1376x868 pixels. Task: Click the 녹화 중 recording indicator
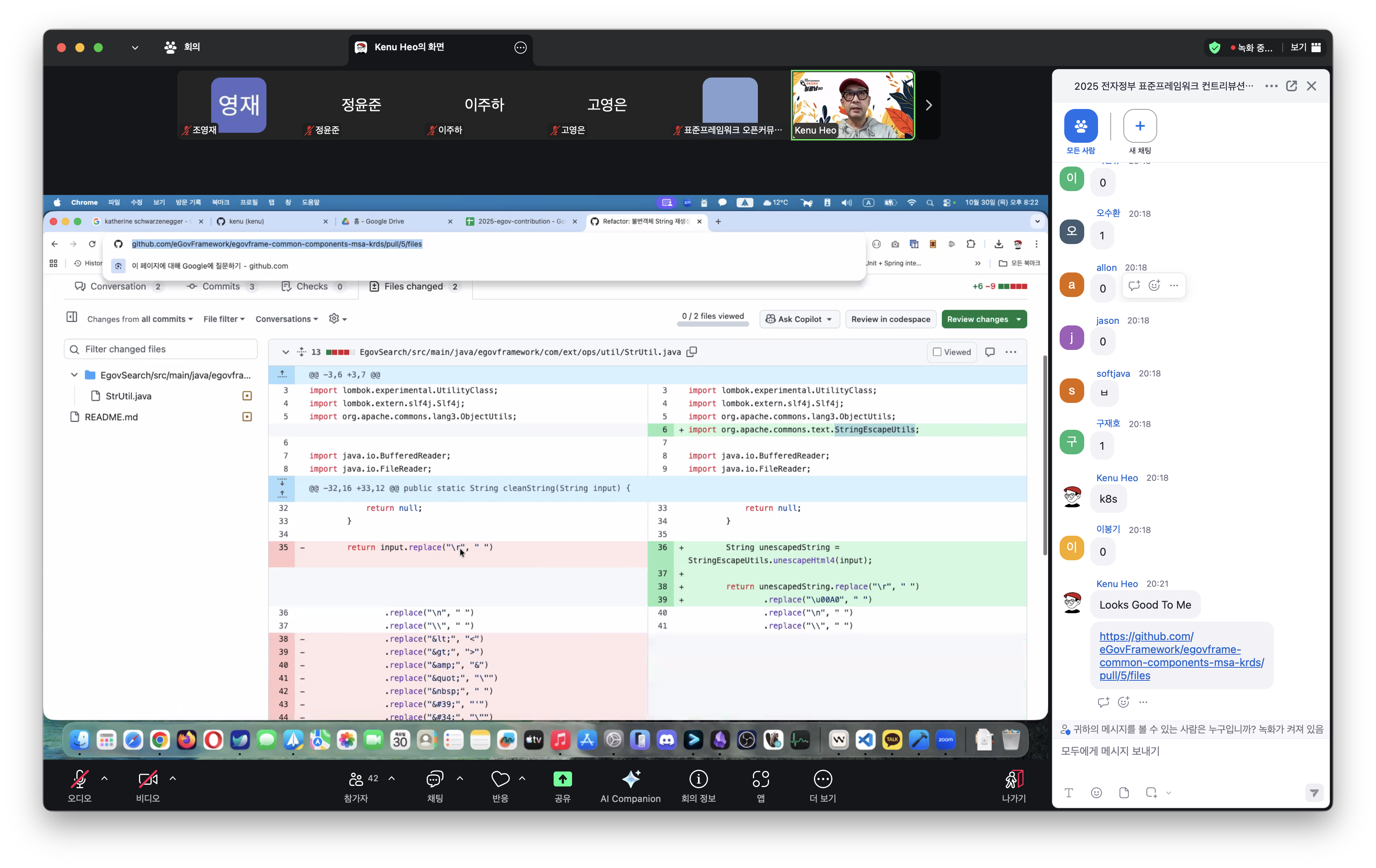(1251, 48)
